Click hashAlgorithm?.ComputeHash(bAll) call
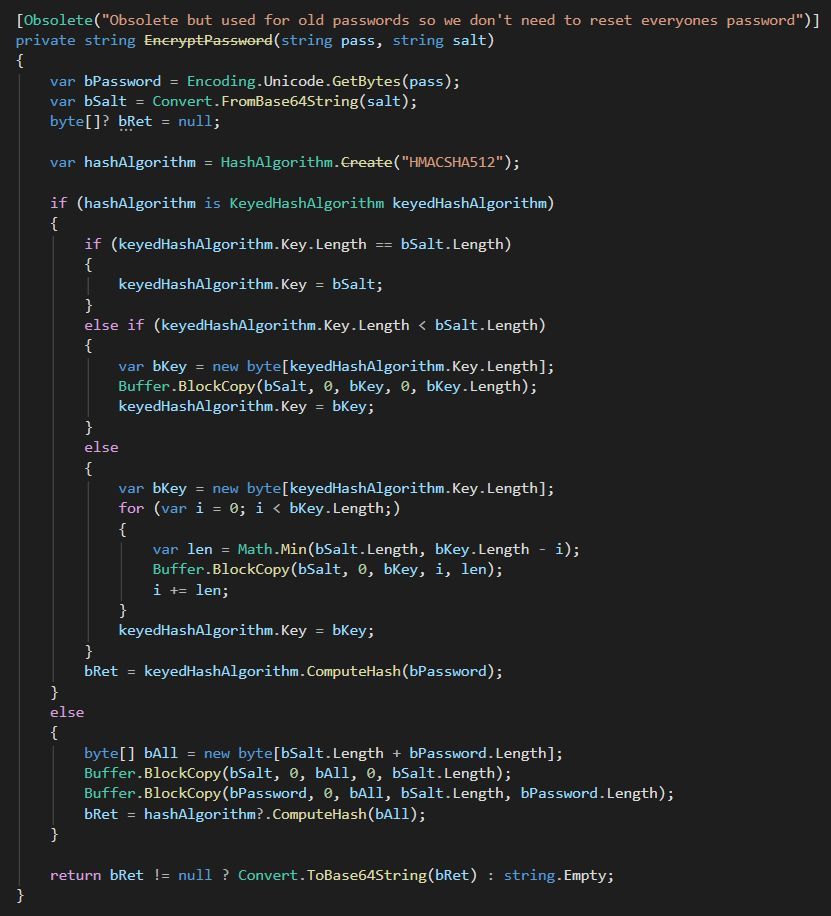Image resolution: width=831 pixels, height=916 pixels. pyautogui.click(x=281, y=814)
